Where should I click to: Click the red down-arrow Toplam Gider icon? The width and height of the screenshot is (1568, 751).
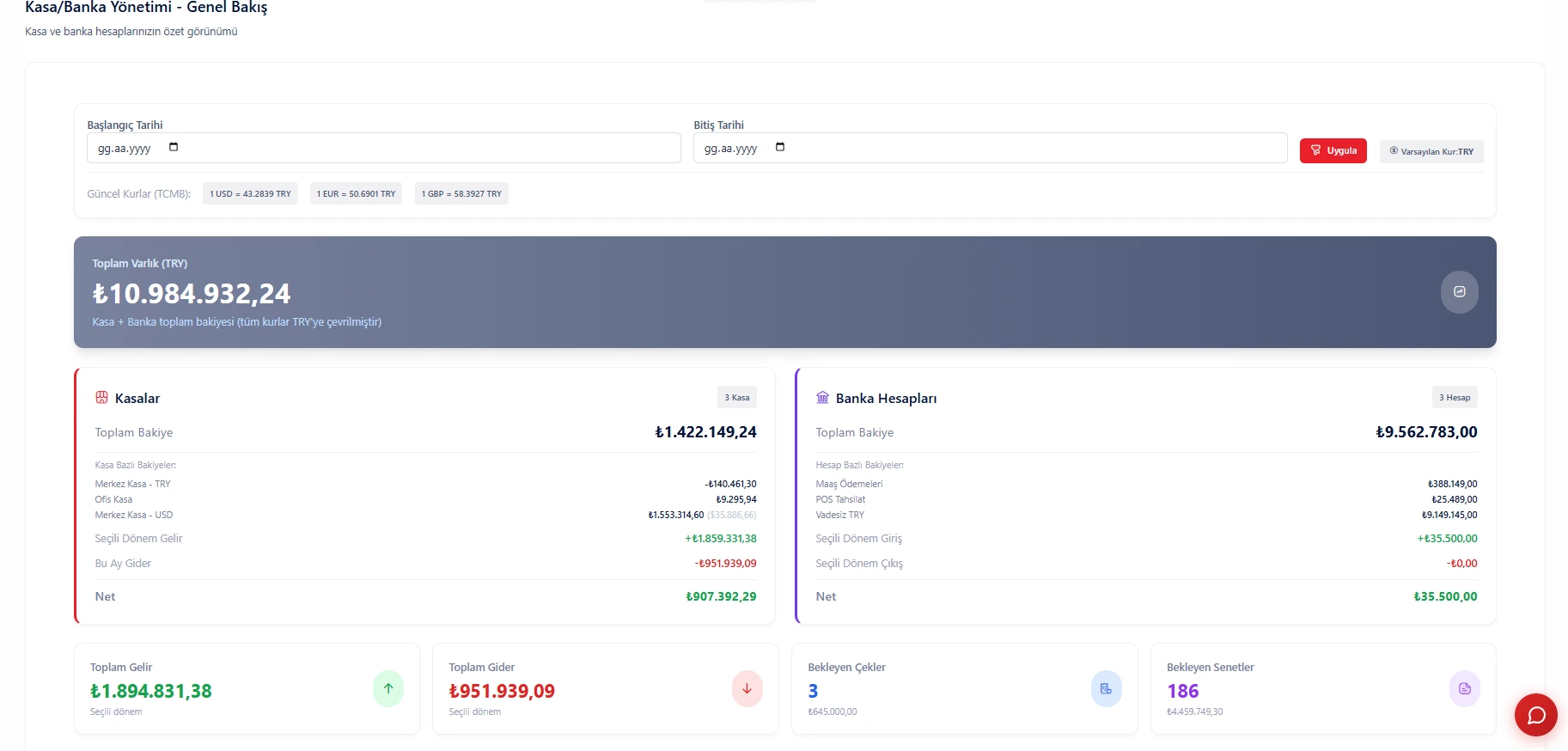coord(747,688)
